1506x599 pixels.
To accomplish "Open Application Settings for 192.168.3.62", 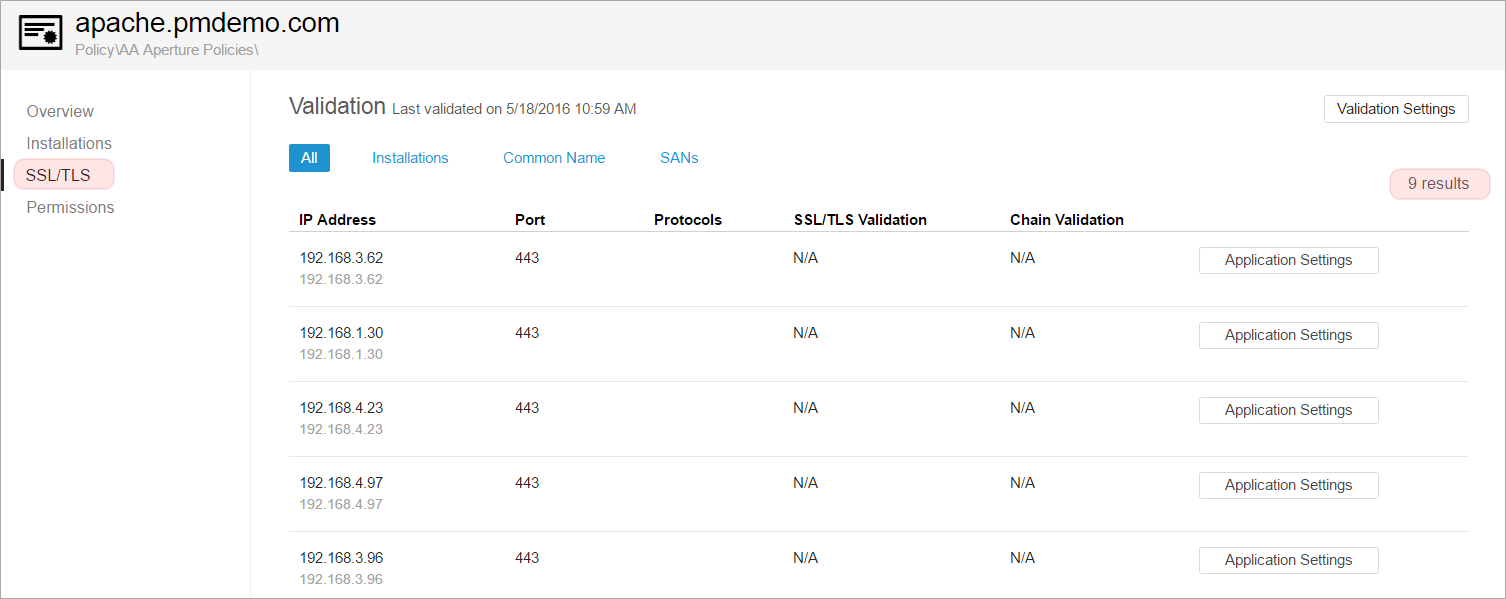I will coord(1288,260).
